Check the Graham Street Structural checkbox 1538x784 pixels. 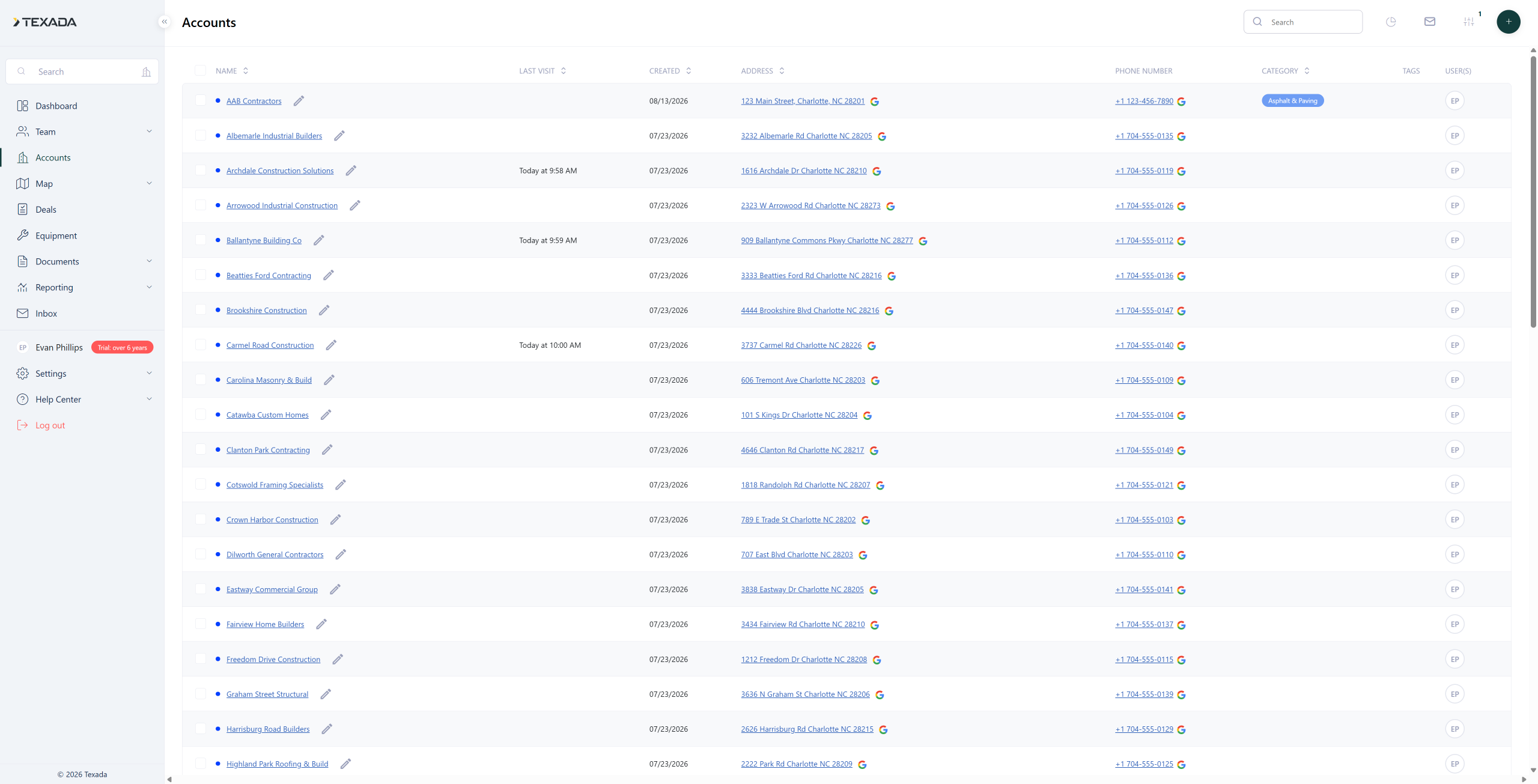[x=200, y=693]
